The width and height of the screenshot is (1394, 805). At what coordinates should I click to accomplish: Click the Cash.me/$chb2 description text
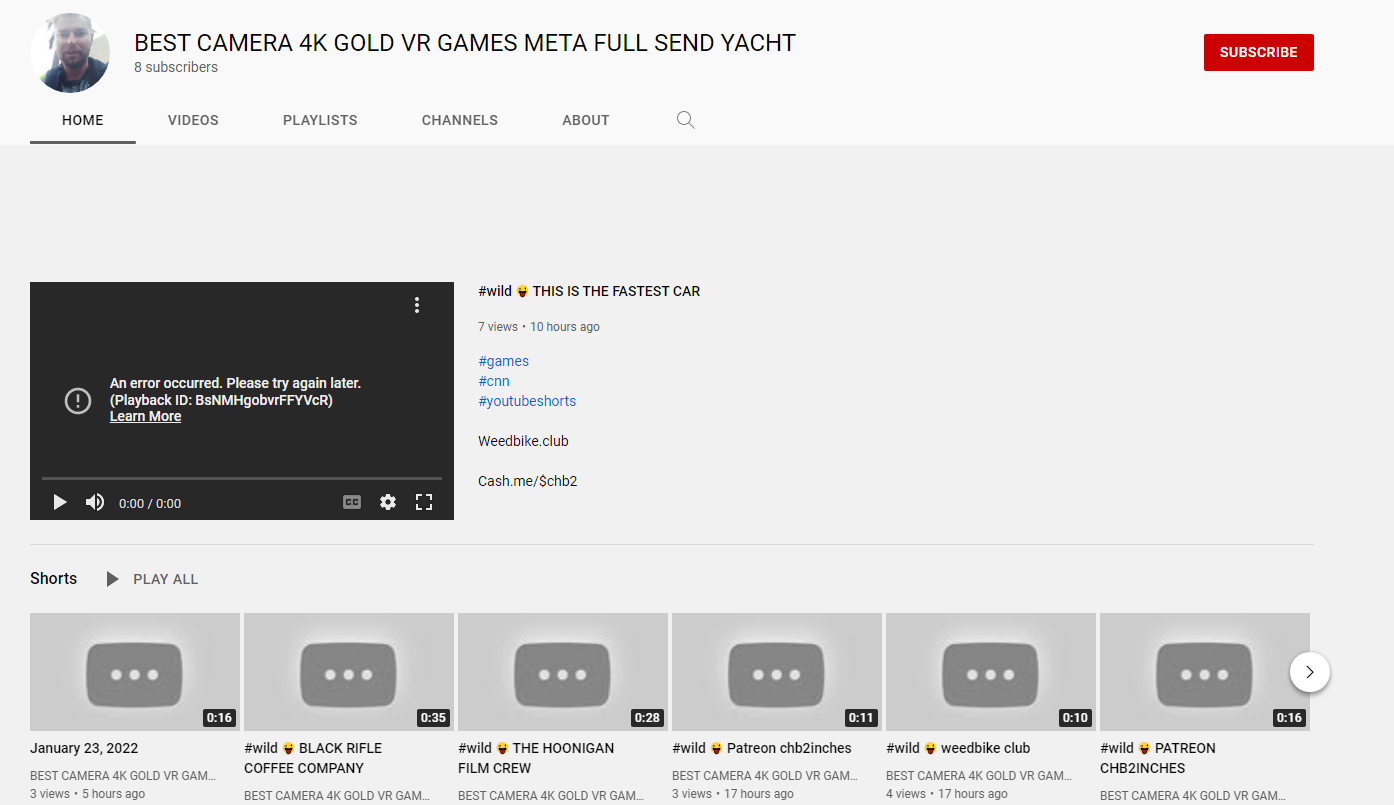coord(528,481)
